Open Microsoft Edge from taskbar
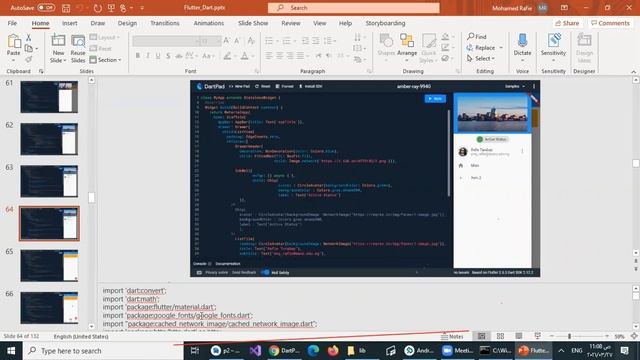The height and width of the screenshot is (360, 640). click(x=313, y=351)
